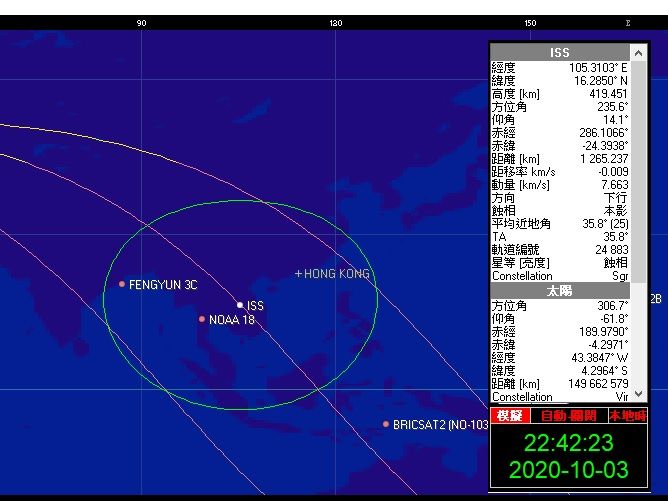Click the 120 longitude label on ruler
This screenshot has width=668, height=501.
pyautogui.click(x=336, y=23)
